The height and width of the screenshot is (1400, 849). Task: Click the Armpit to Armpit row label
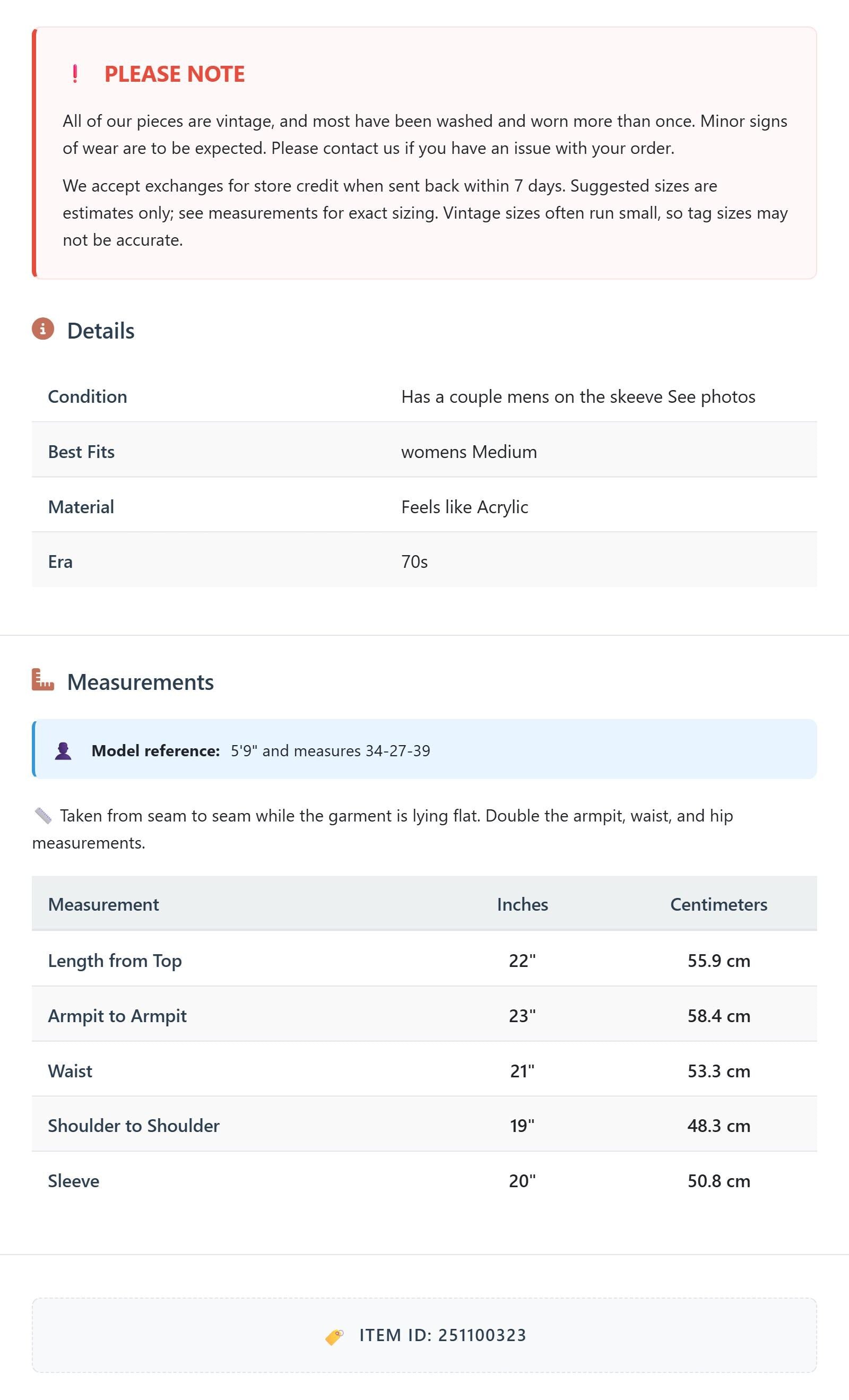[117, 1015]
